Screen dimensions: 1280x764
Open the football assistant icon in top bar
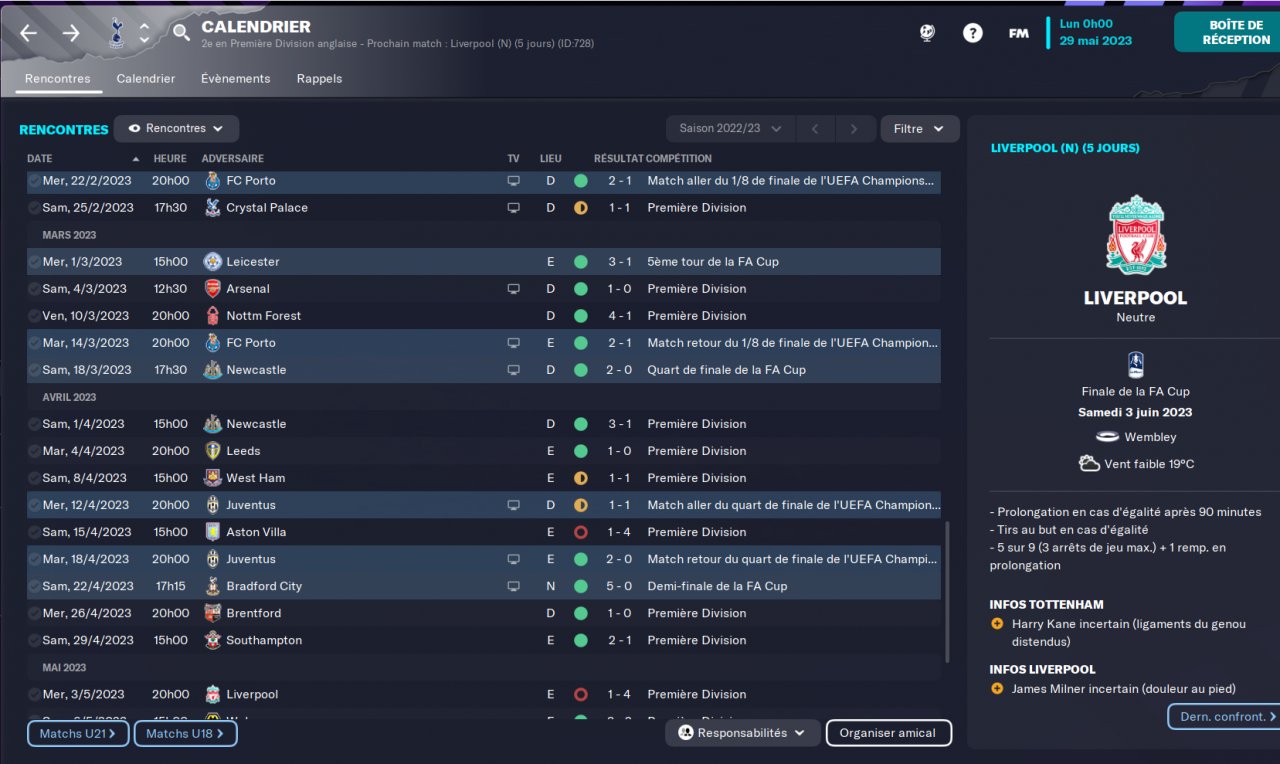click(927, 33)
